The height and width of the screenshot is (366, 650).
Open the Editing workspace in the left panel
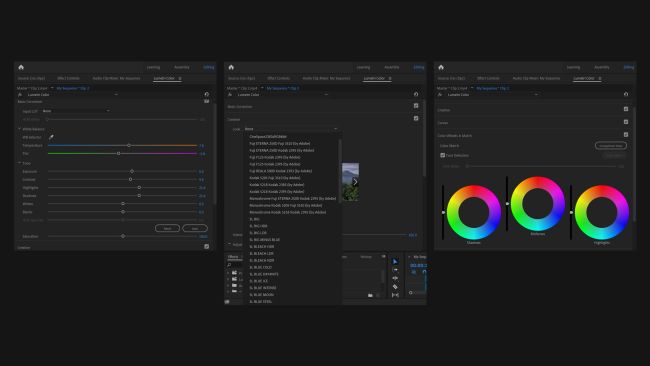[209, 67]
